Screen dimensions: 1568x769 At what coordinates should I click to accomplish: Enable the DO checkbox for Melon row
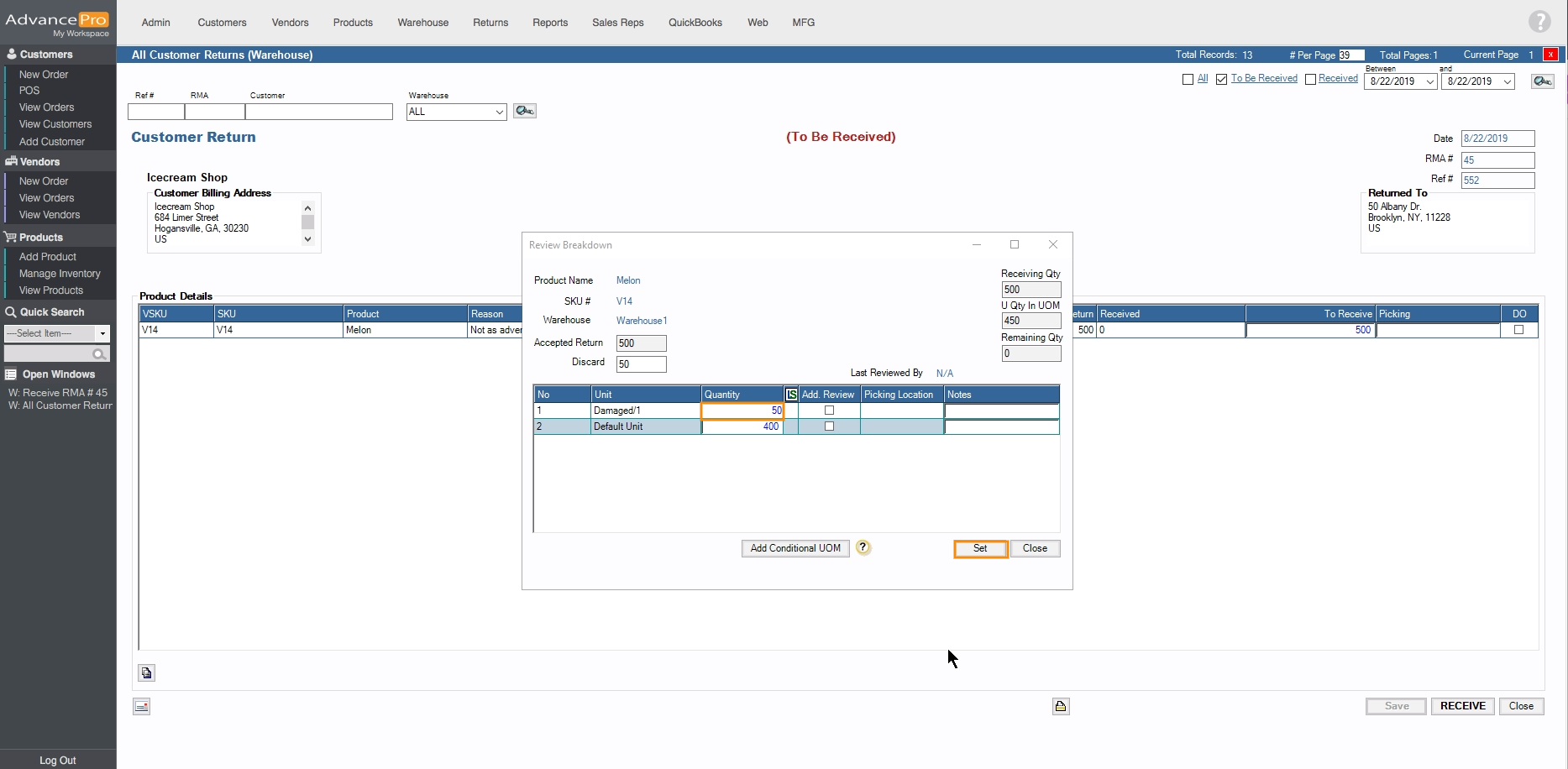1518,330
